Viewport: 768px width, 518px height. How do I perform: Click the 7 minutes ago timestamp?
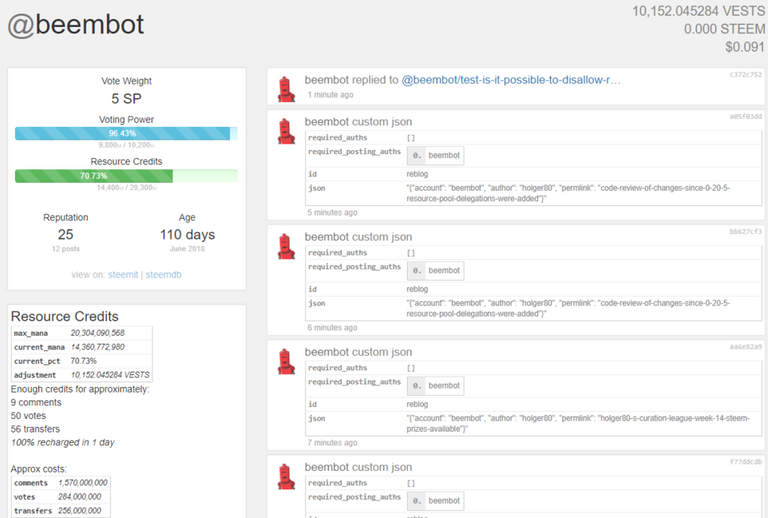332,443
